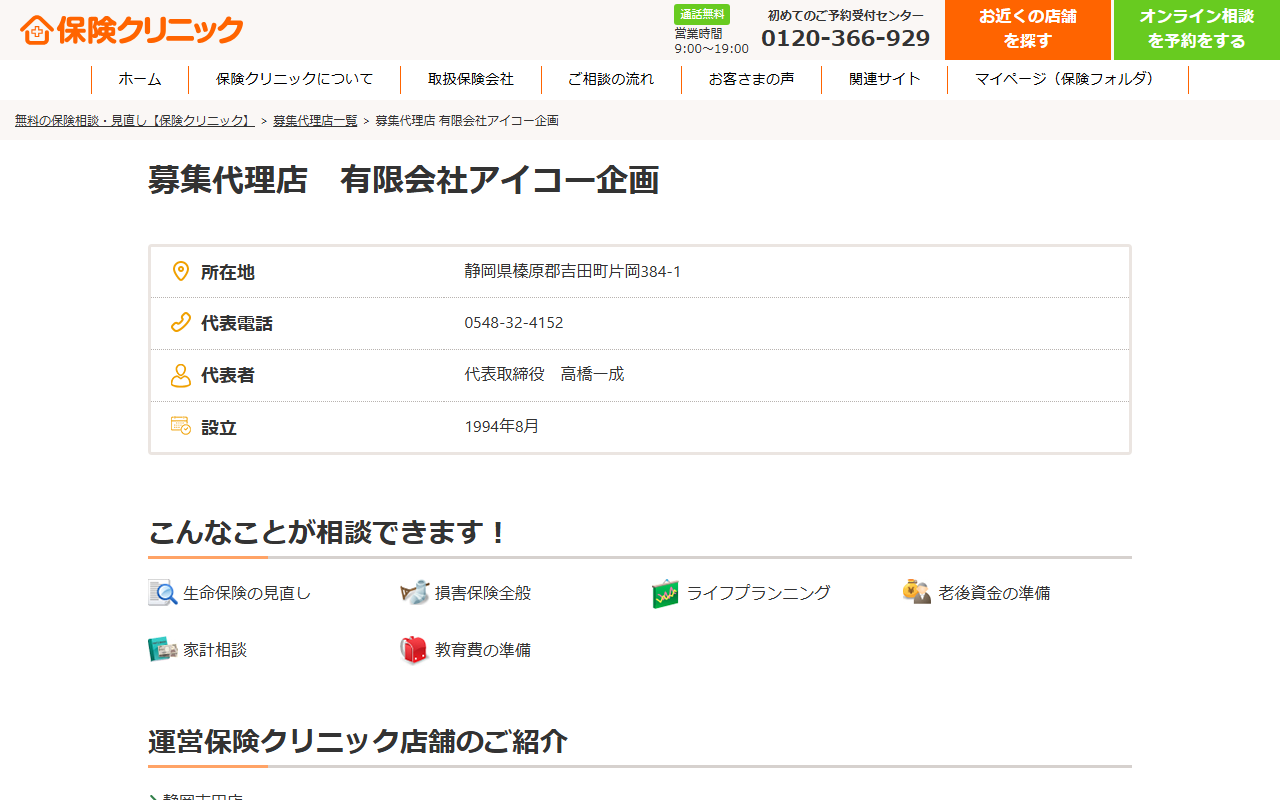Click the magnifier icon for 生命保険の見直し
Image resolution: width=1280 pixels, height=800 pixels.
163,593
